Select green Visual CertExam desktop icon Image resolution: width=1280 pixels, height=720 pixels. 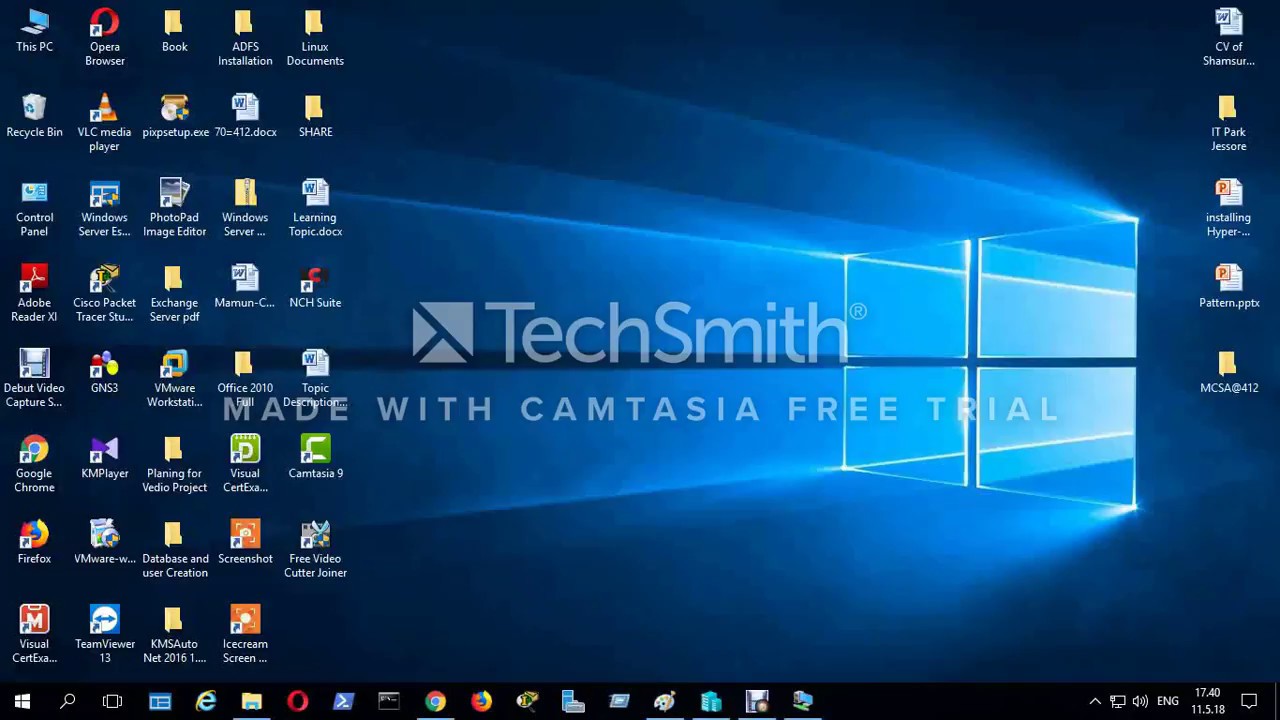pos(245,465)
